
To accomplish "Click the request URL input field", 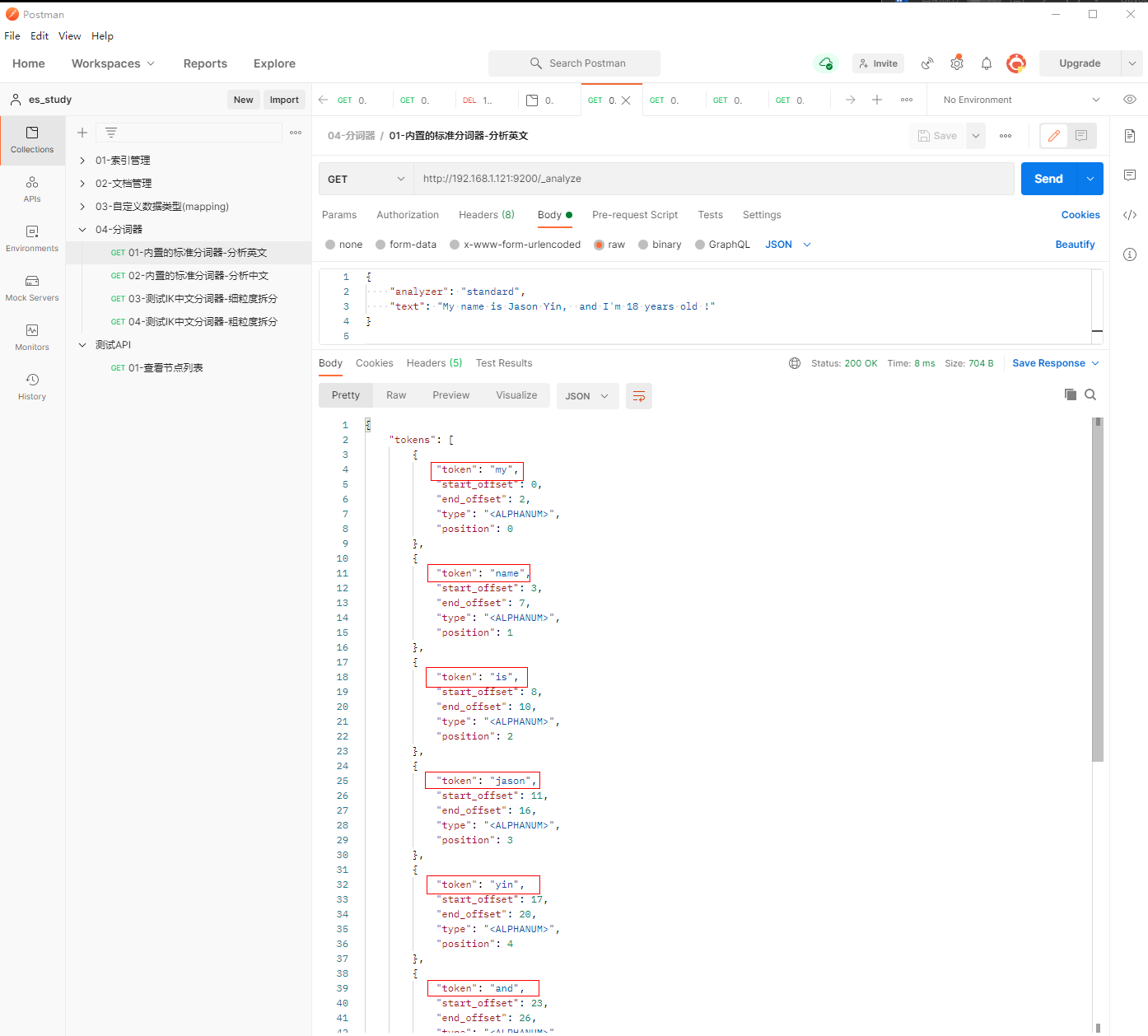I will tap(712, 179).
